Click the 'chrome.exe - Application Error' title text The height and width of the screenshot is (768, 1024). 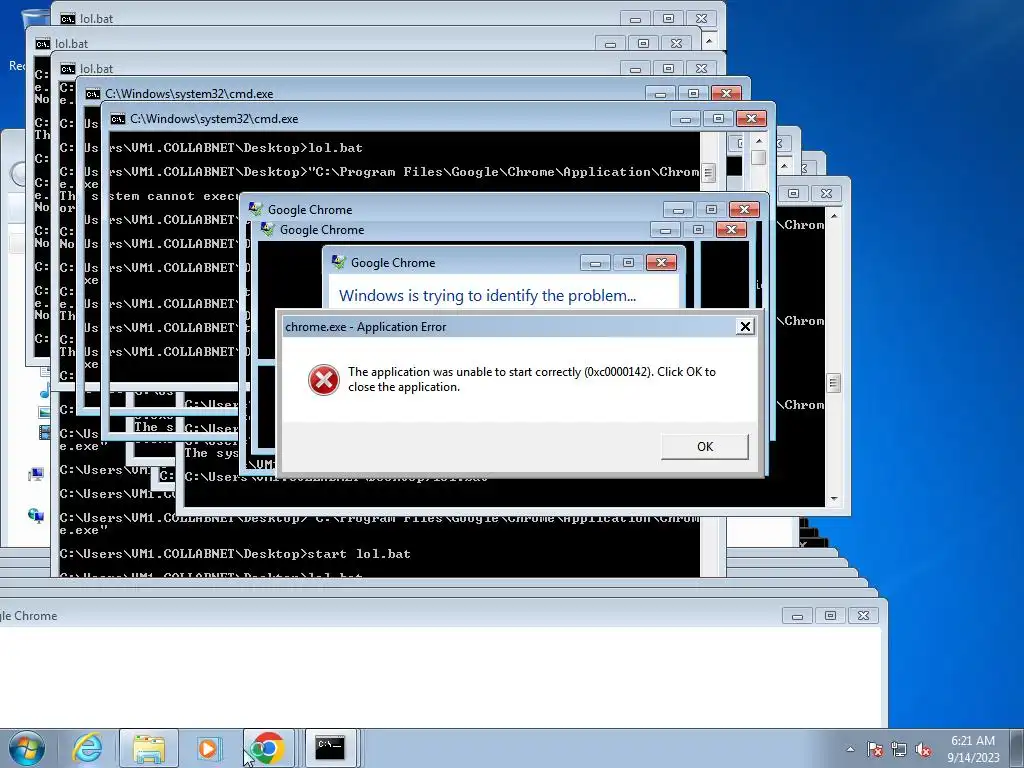366,327
